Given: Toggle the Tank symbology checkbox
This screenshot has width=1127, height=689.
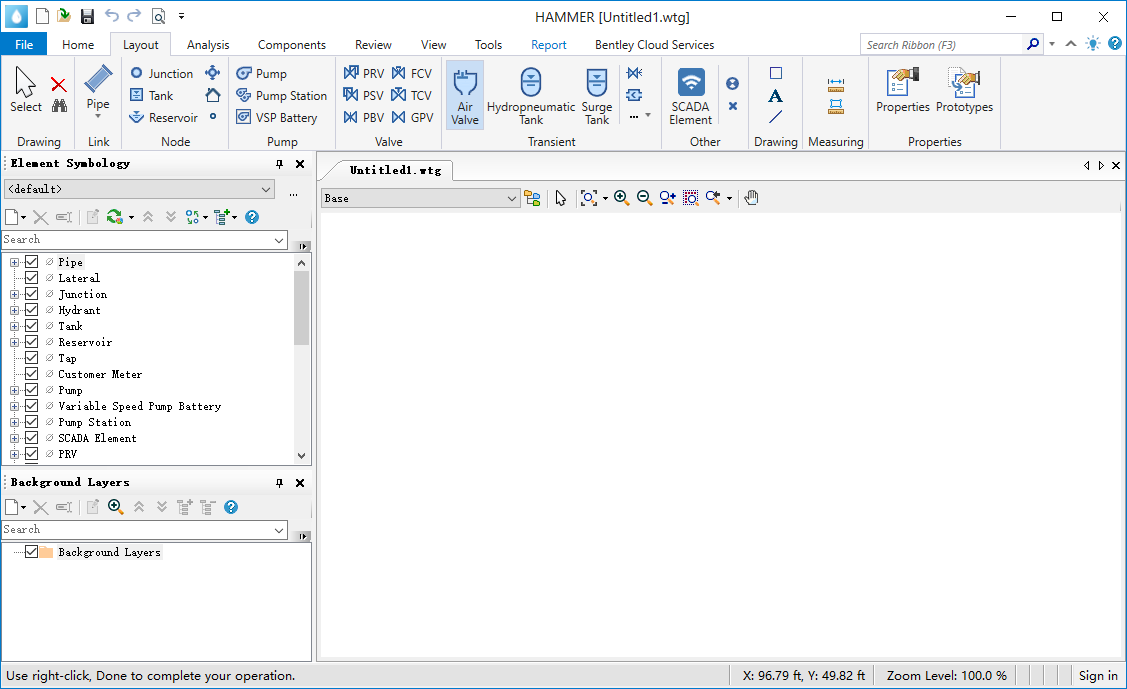Looking at the screenshot, I should tap(32, 325).
